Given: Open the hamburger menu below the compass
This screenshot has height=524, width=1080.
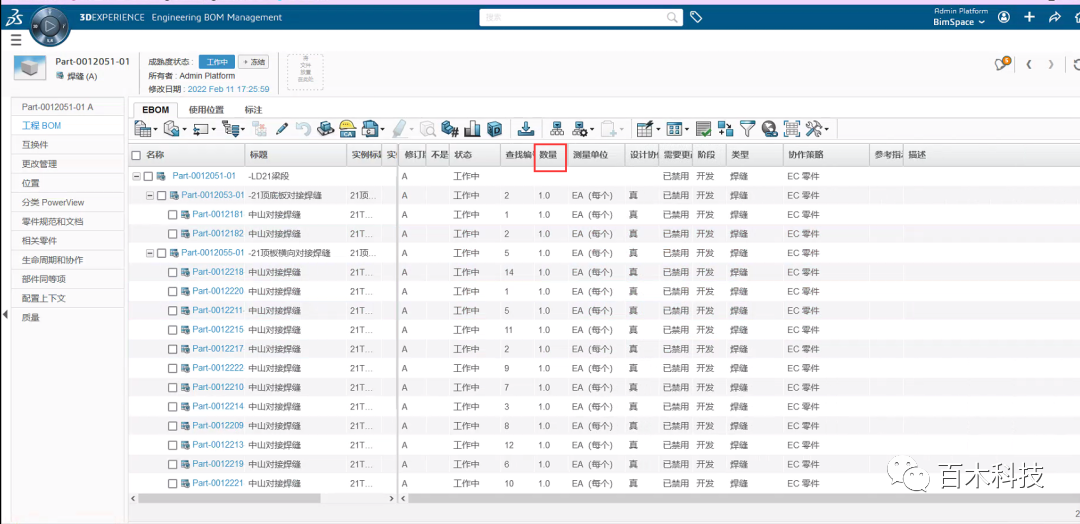Looking at the screenshot, I should point(15,40).
